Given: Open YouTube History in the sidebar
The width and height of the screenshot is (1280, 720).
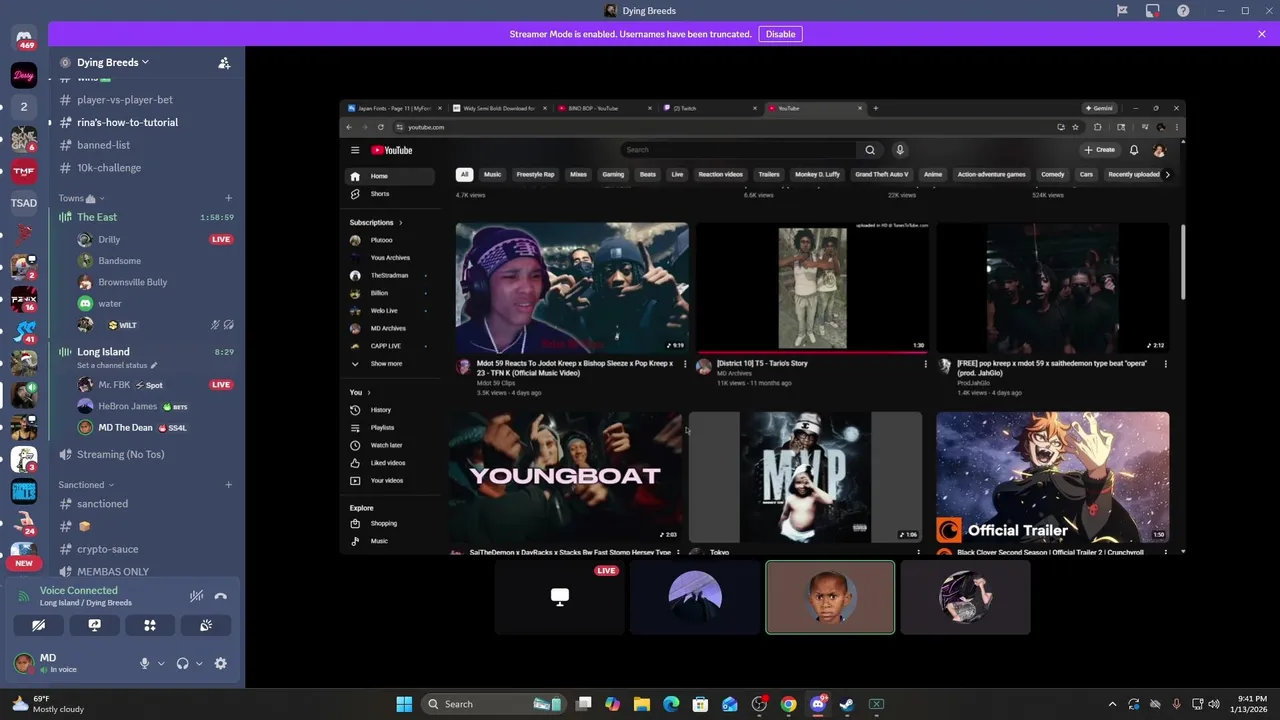Looking at the screenshot, I should (381, 410).
